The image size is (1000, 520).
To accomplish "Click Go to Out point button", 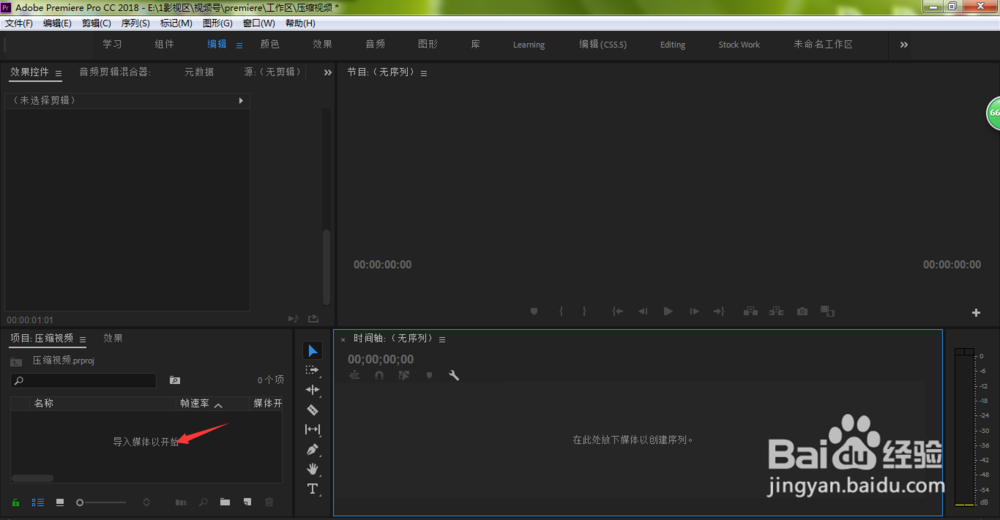I will click(719, 311).
